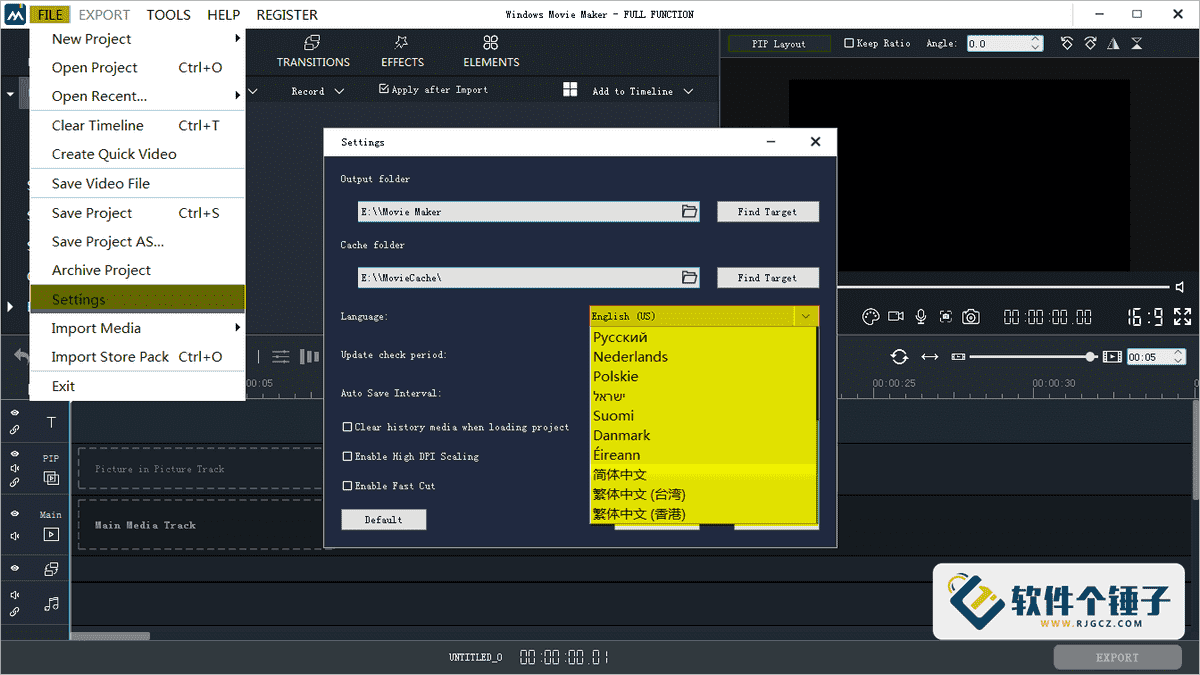Click the Find Target button for Cache folder

tap(767, 277)
